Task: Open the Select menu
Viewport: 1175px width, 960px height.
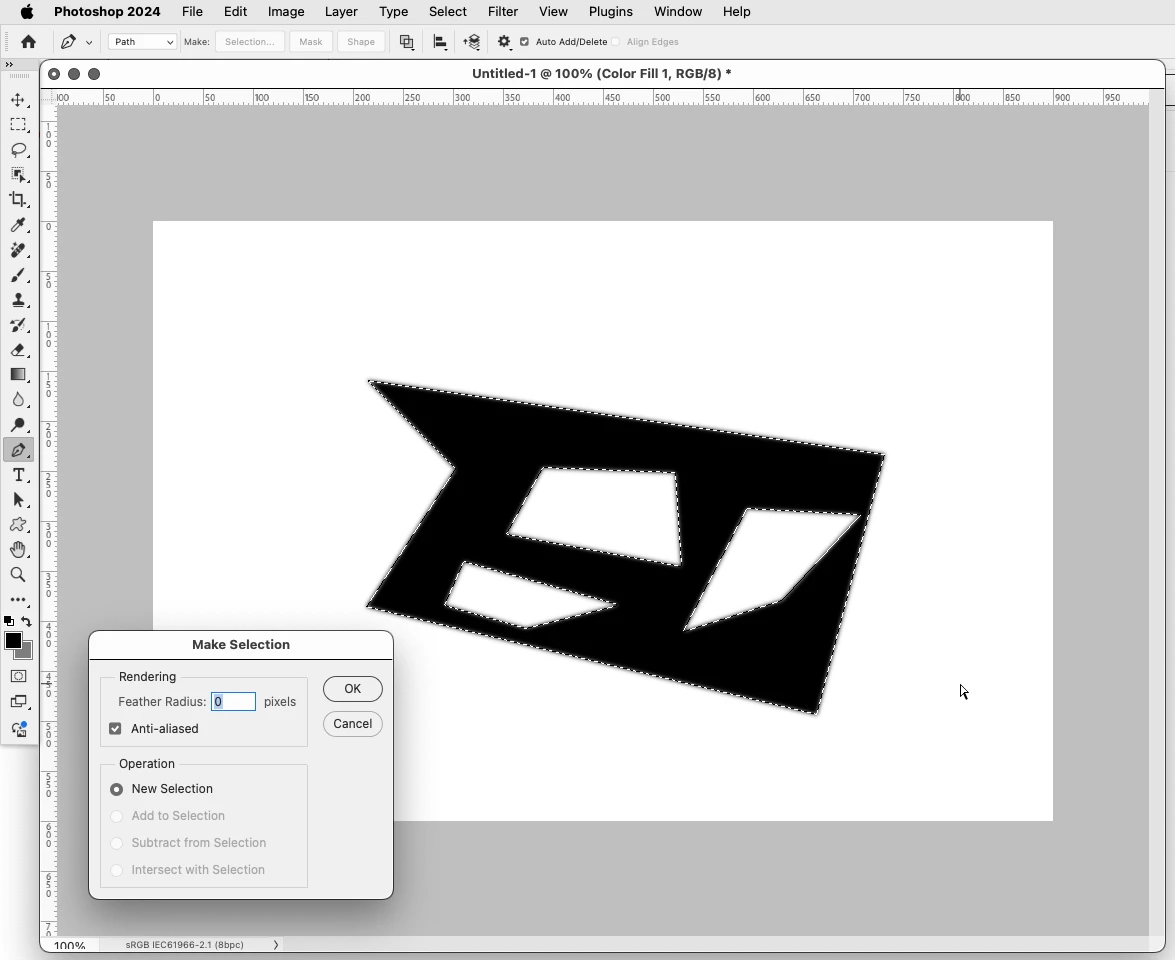Action: click(x=447, y=11)
